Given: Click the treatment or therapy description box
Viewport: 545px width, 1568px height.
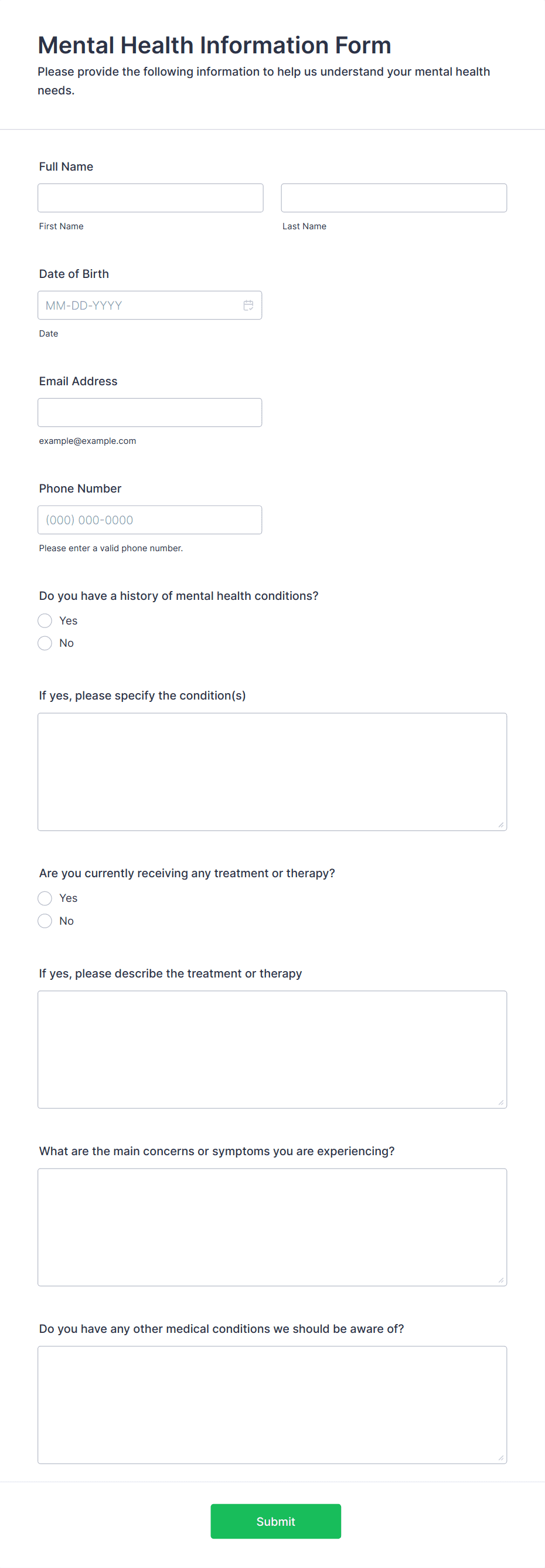Looking at the screenshot, I should [272, 1050].
